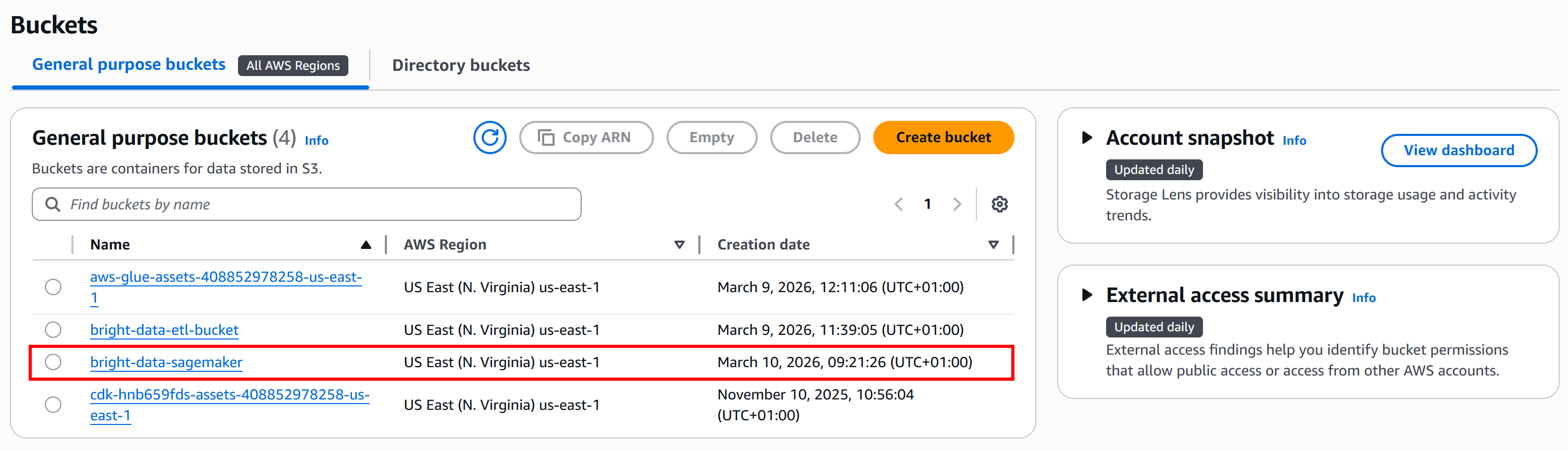Open Info link beside General purpose buckets
This screenshot has width=1568, height=451.
coord(317,141)
